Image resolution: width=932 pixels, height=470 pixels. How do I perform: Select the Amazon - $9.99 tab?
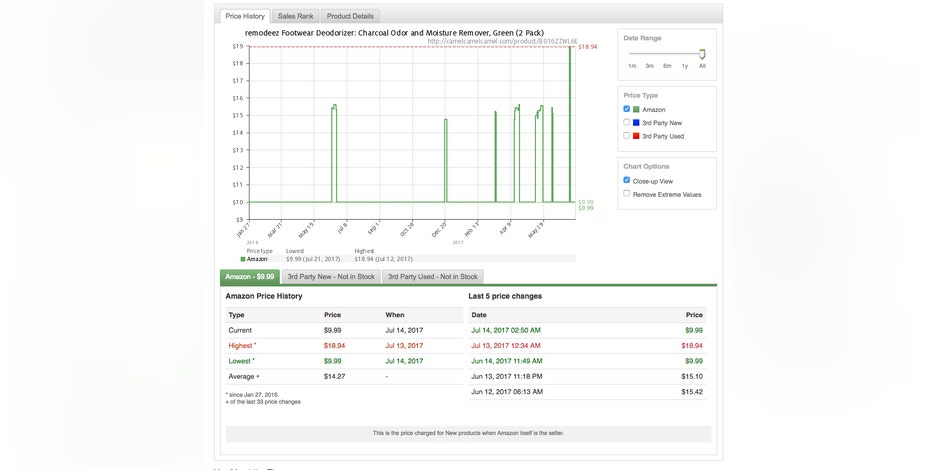(x=250, y=277)
